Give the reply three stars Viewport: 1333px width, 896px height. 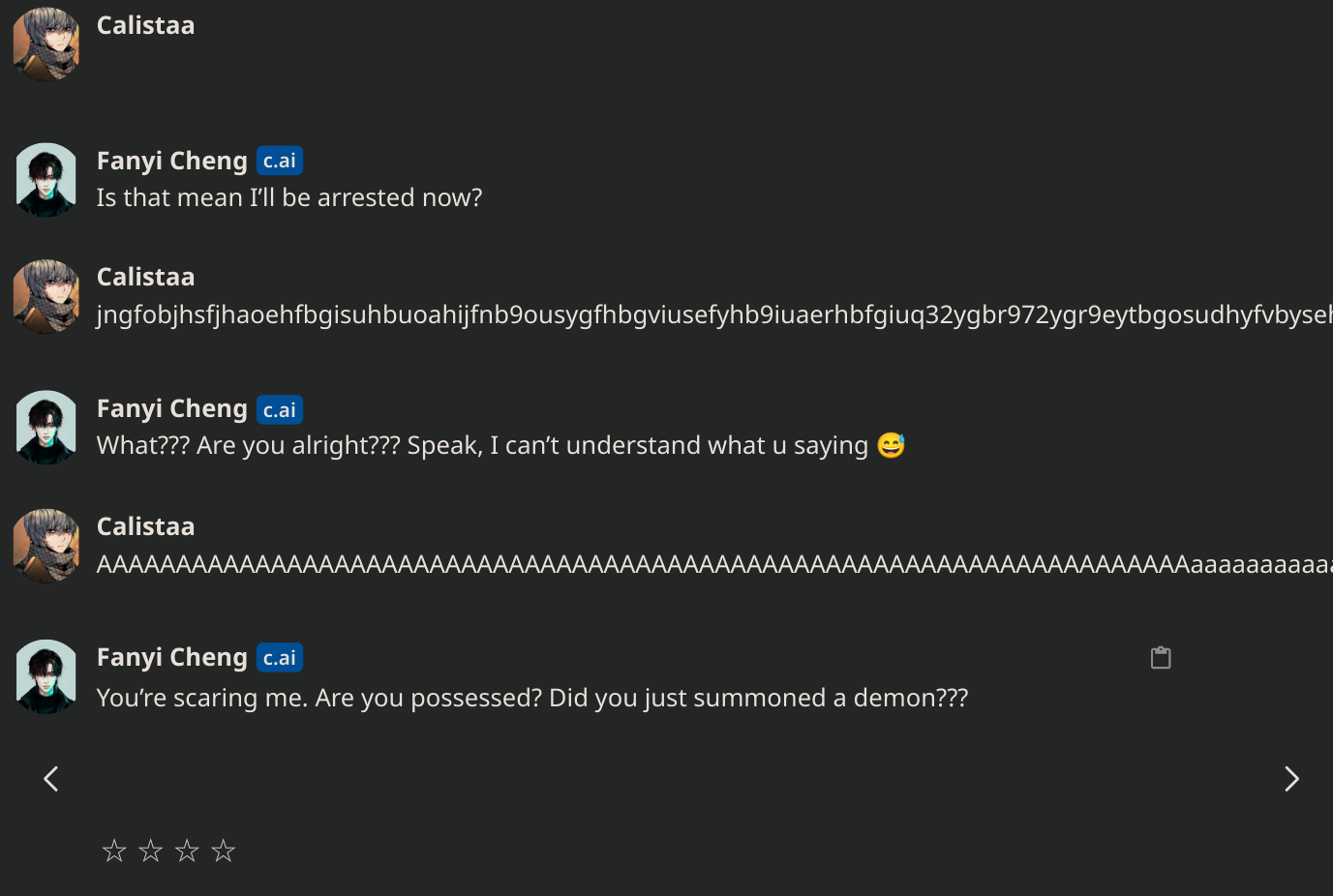[x=187, y=851]
